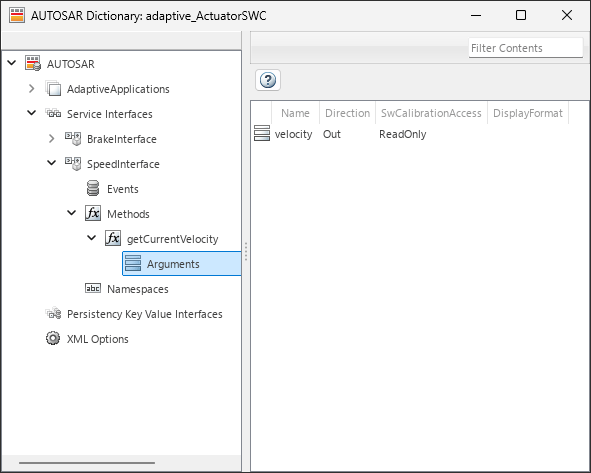The width and height of the screenshot is (591, 473).
Task: Select Persistency Key Value Interfaces
Action: [x=145, y=314]
